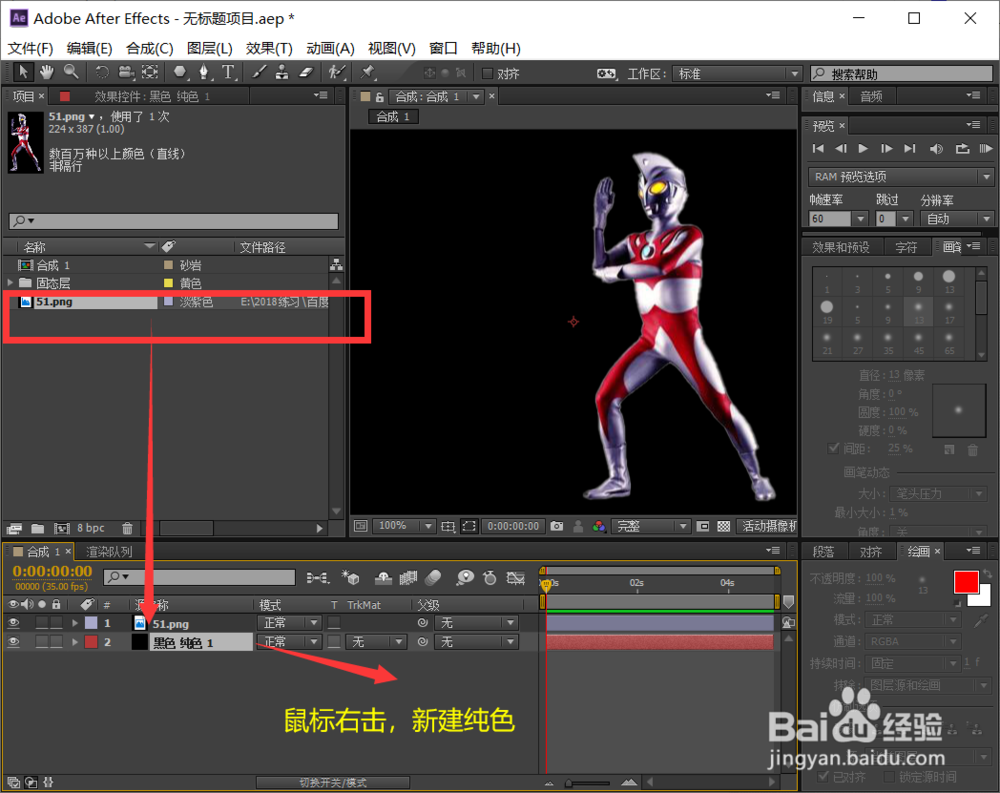Toggle region of interest button in viewer
This screenshot has width=1000, height=793.
click(469, 526)
